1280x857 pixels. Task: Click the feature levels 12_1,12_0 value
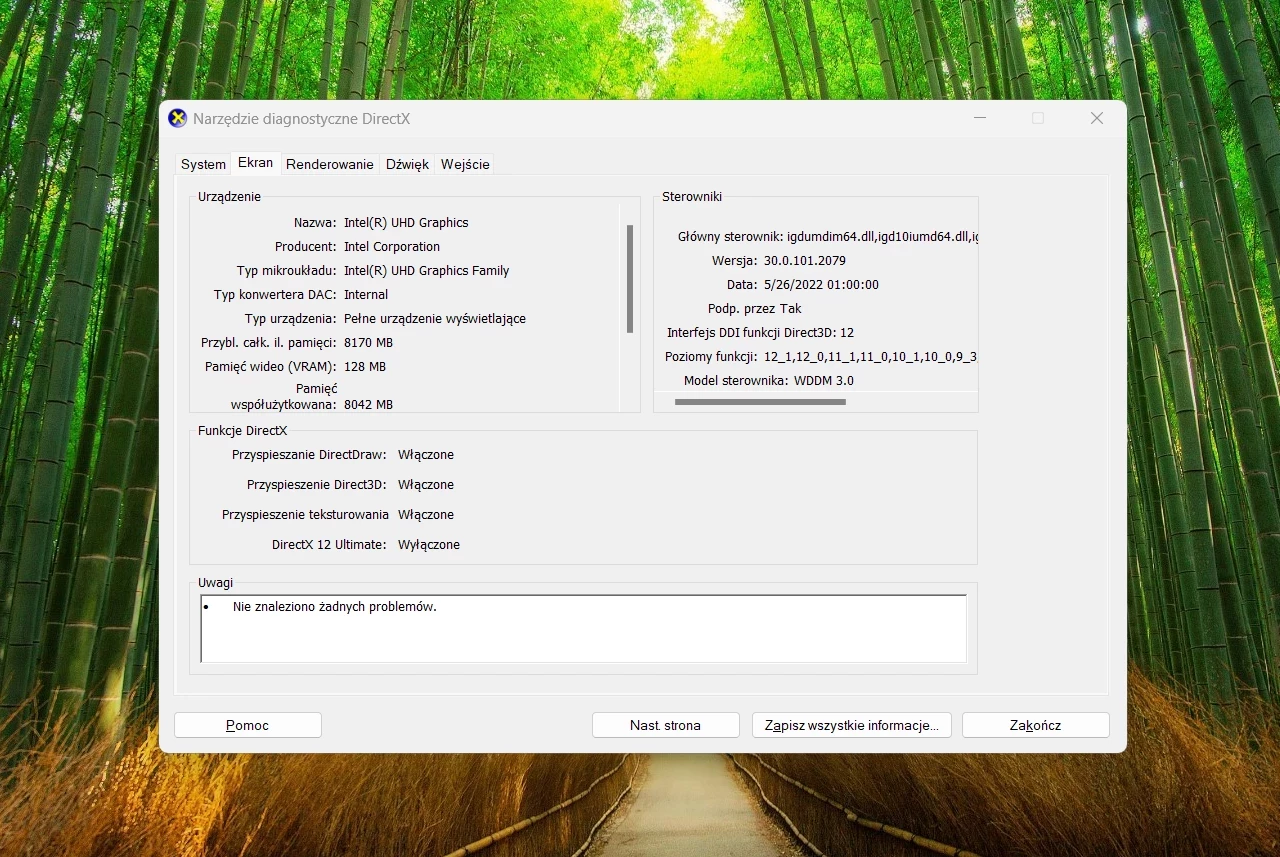(x=870, y=357)
